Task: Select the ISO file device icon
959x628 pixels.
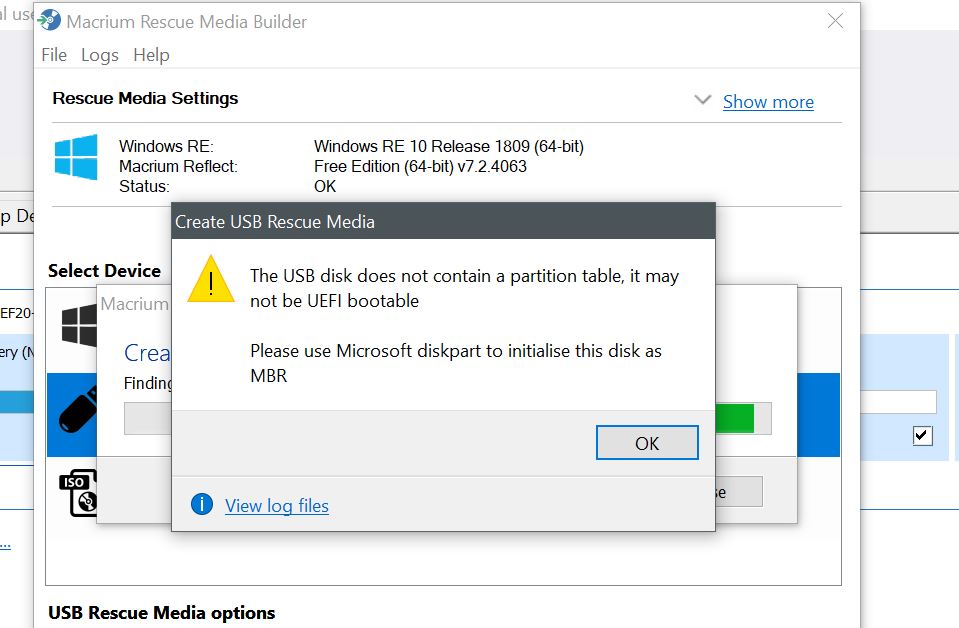Action: (78, 493)
